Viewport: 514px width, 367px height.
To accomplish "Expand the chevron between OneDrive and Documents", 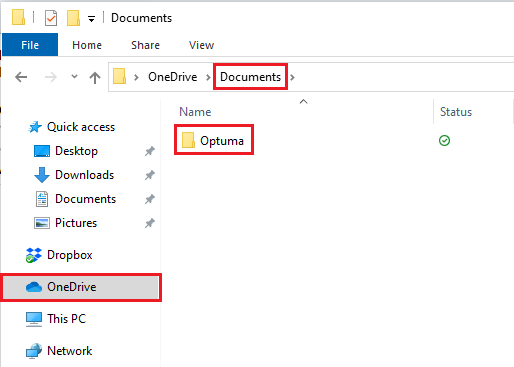I will 208,77.
